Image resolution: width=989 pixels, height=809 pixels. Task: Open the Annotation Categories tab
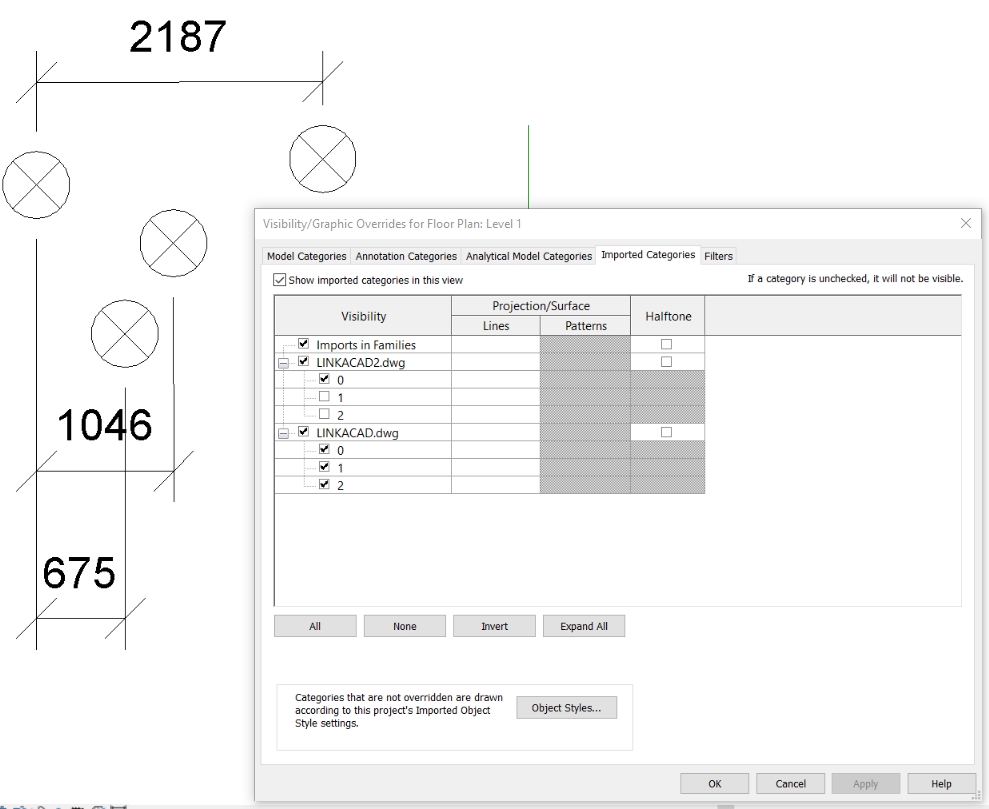coord(406,256)
